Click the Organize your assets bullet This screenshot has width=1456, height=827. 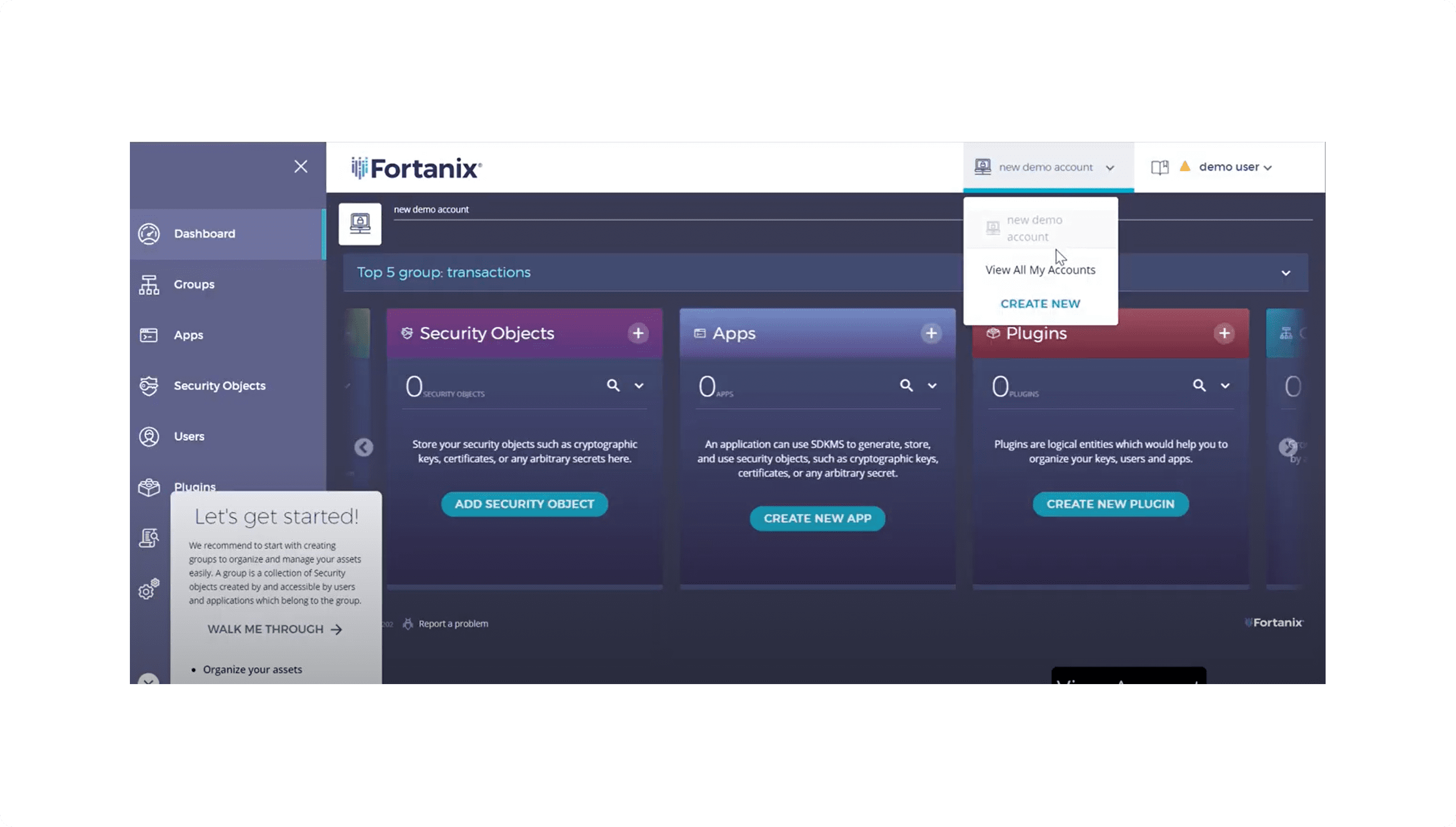(252, 669)
